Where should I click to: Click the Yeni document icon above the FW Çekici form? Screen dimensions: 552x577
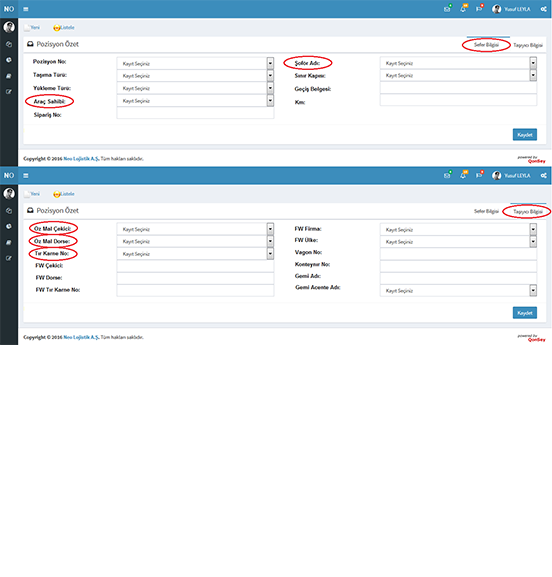coord(27,194)
